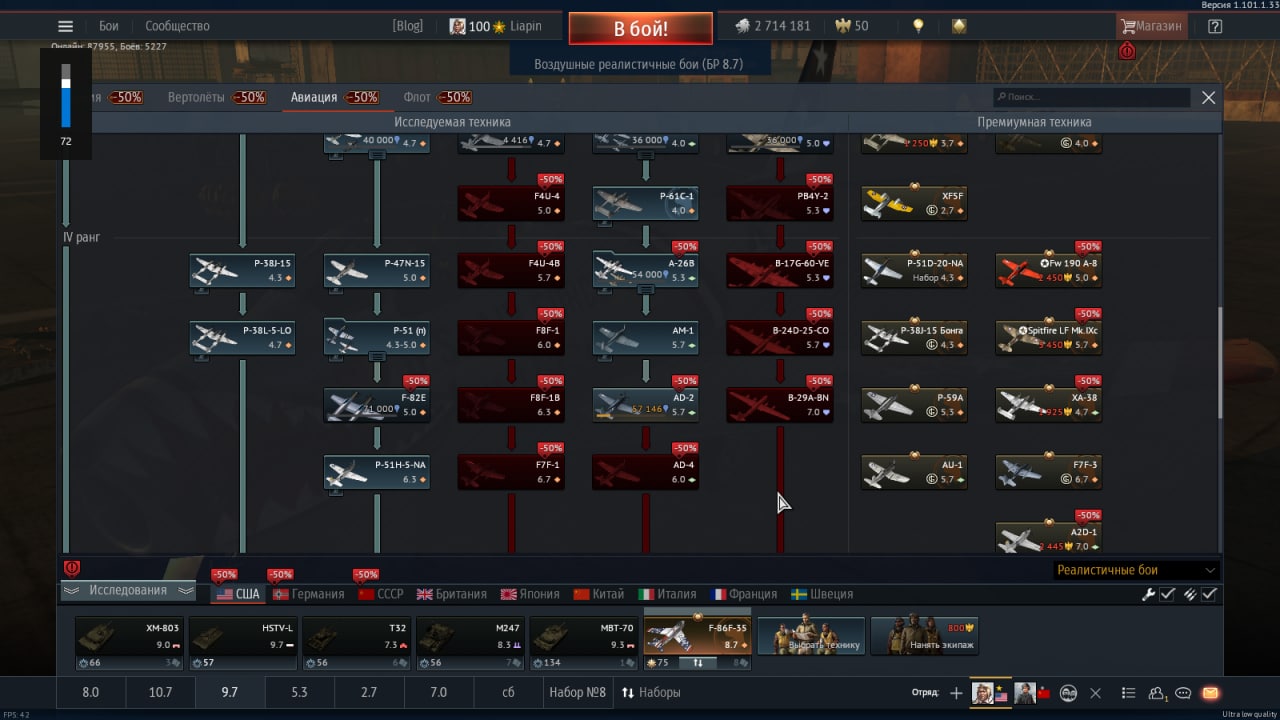Switch to the Флот tab
The width and height of the screenshot is (1280, 720).
[x=437, y=97]
